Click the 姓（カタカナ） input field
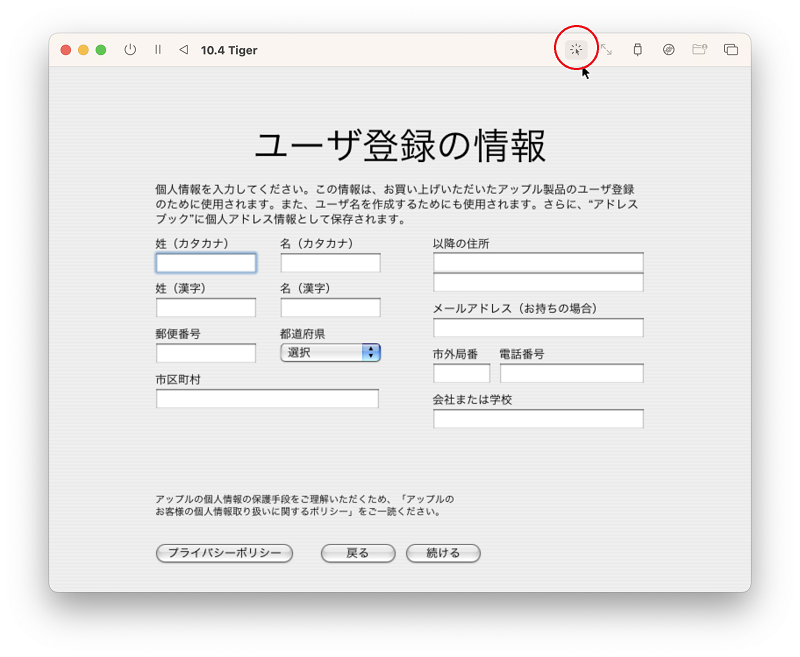Image resolution: width=800 pixels, height=657 pixels. point(206,263)
